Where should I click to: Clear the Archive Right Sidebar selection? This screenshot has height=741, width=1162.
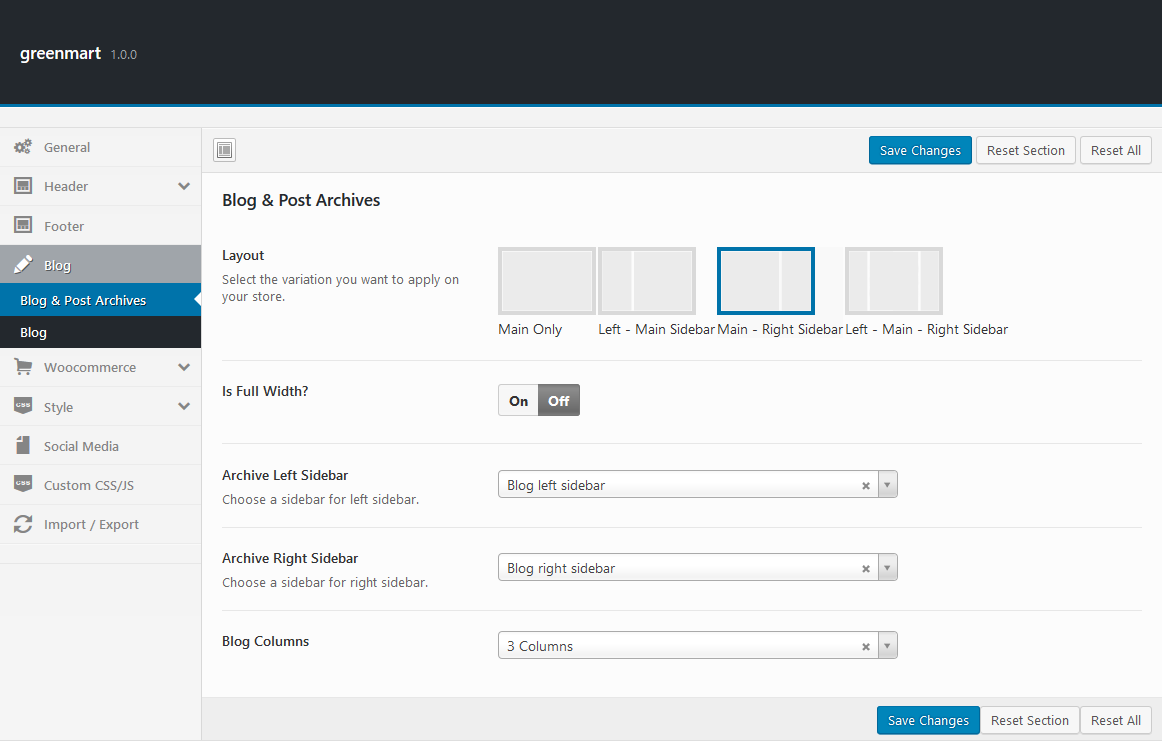click(x=866, y=568)
